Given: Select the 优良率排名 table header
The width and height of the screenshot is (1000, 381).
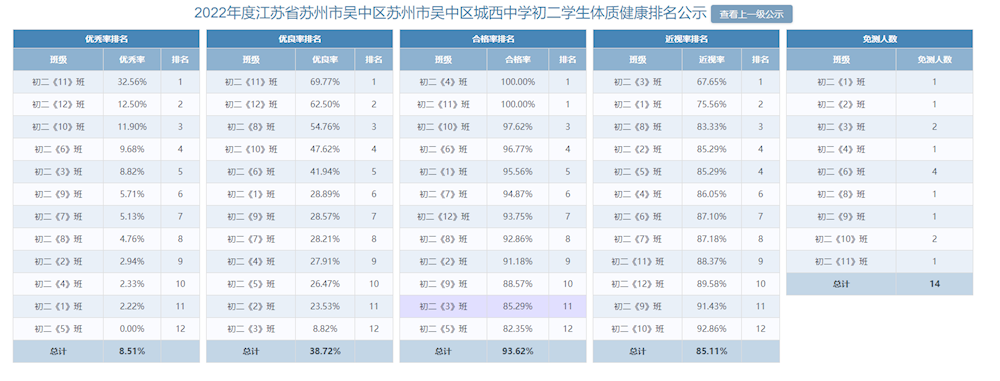Looking at the screenshot, I should click(300, 39).
